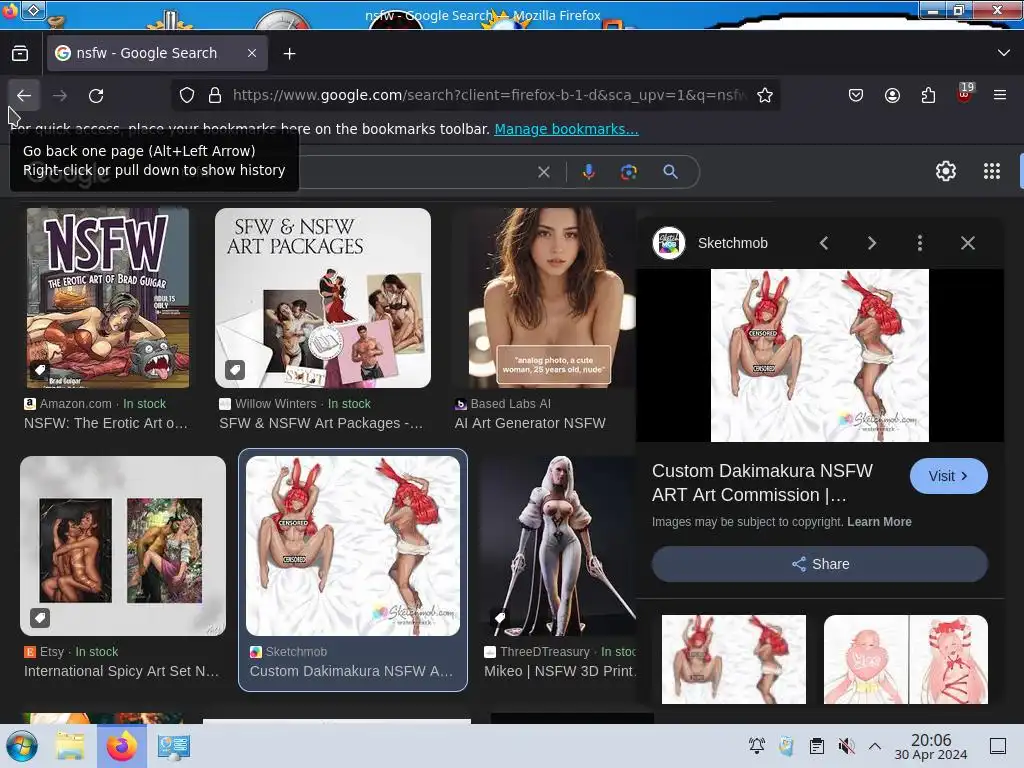Image resolution: width=1024 pixels, height=768 pixels.
Task: Open preview panel more options menu
Action: [920, 243]
